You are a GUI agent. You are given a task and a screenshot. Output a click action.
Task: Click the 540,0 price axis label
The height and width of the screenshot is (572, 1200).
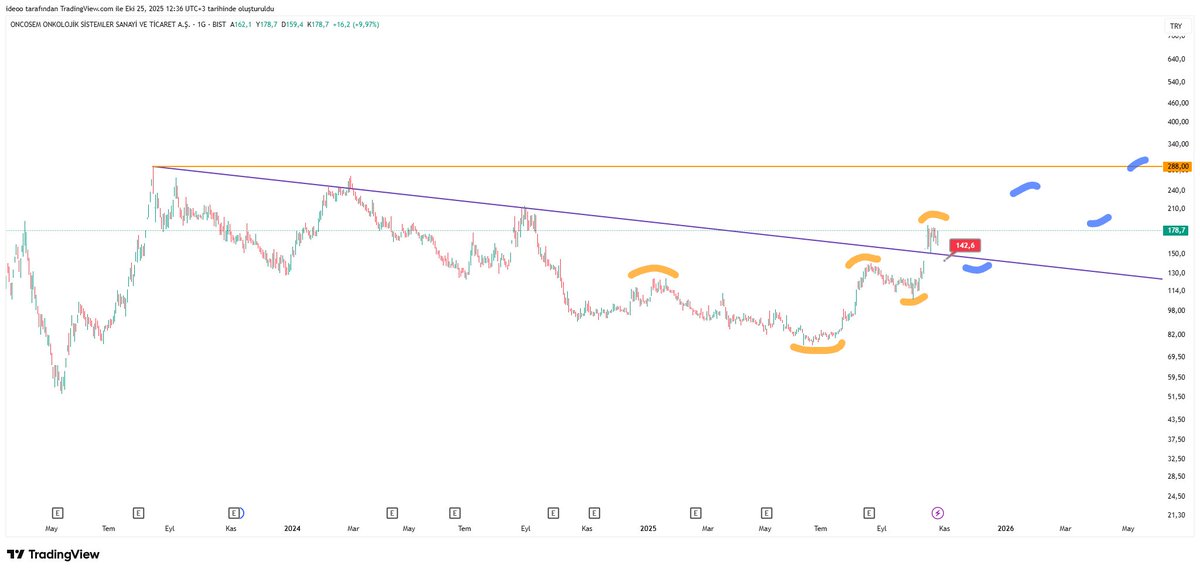tap(1176, 81)
